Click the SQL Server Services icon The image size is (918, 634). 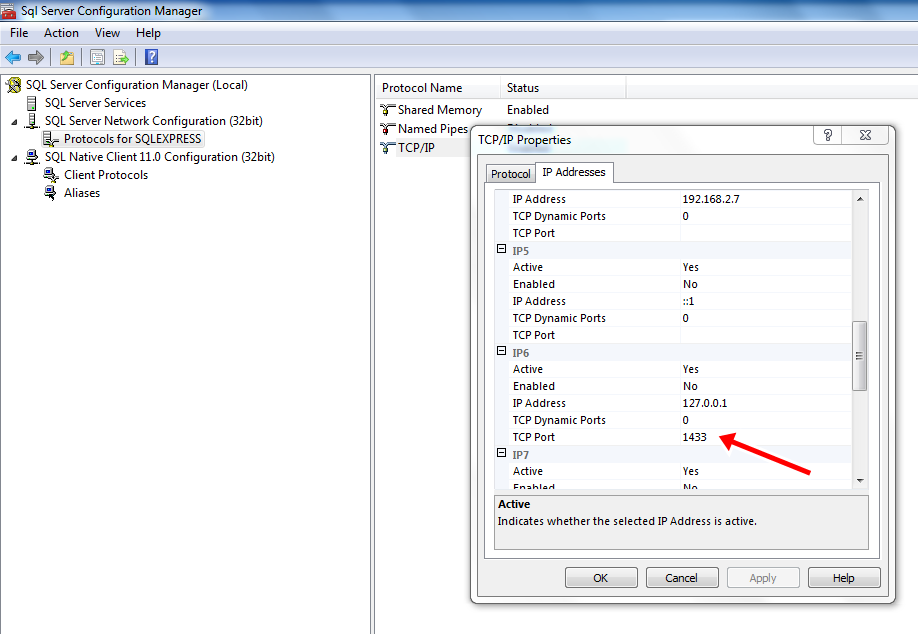[x=32, y=103]
